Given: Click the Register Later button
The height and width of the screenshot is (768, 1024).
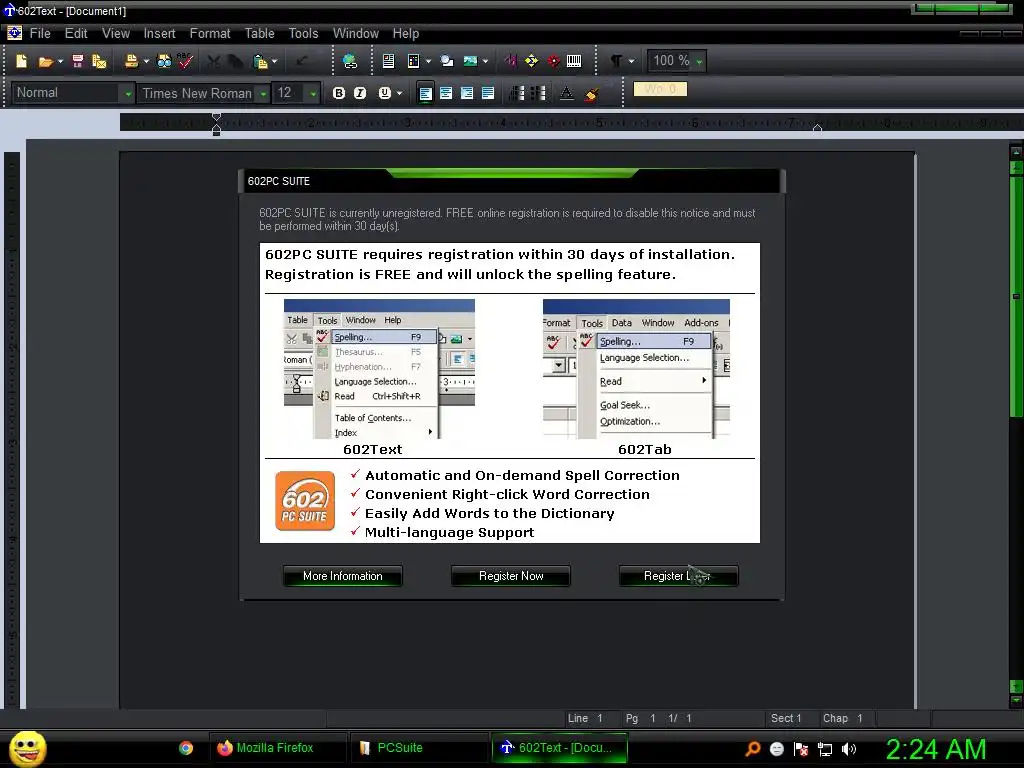Looking at the screenshot, I should (x=679, y=576).
